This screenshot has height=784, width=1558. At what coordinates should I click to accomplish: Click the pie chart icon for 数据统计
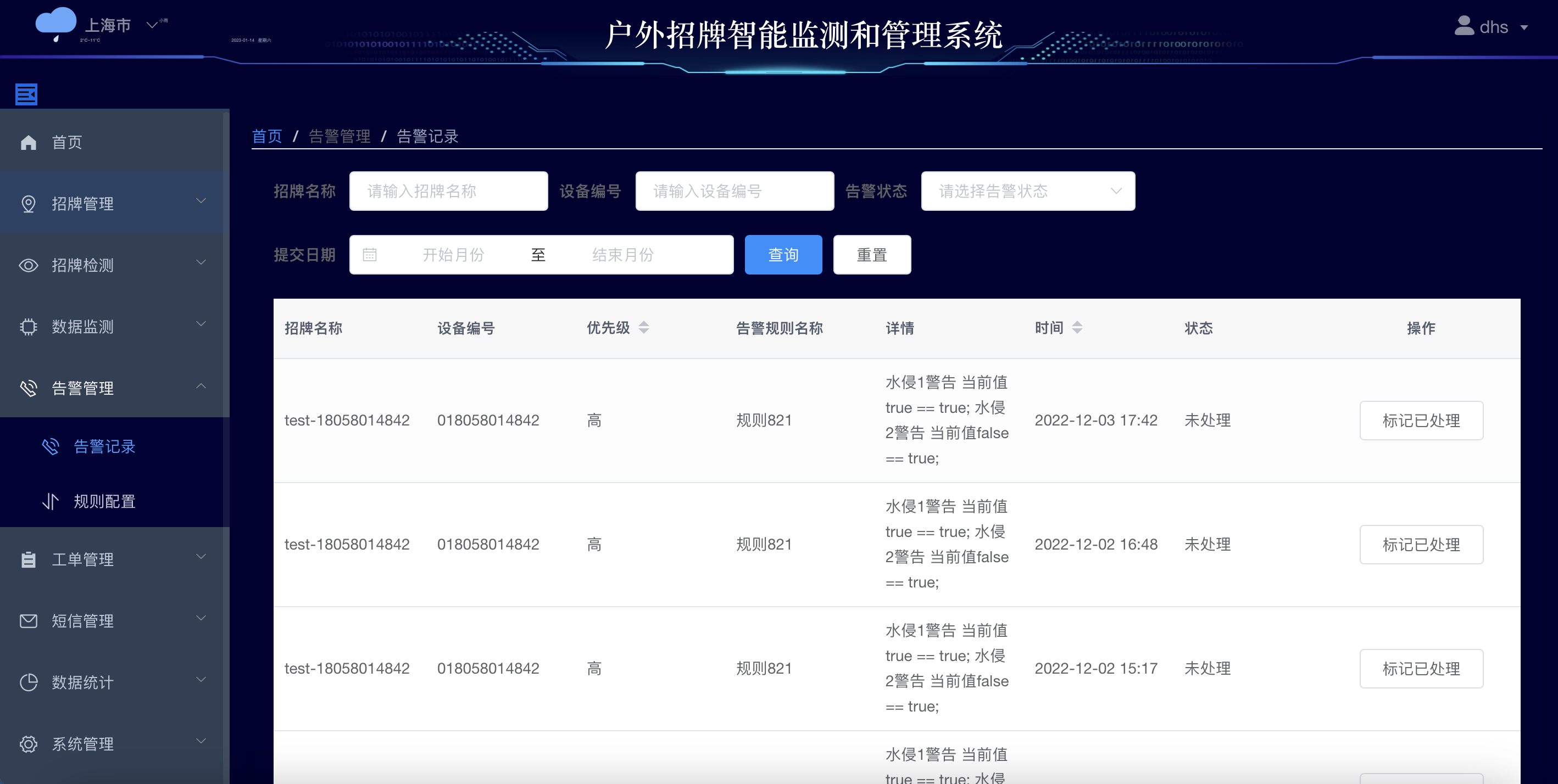coord(29,682)
